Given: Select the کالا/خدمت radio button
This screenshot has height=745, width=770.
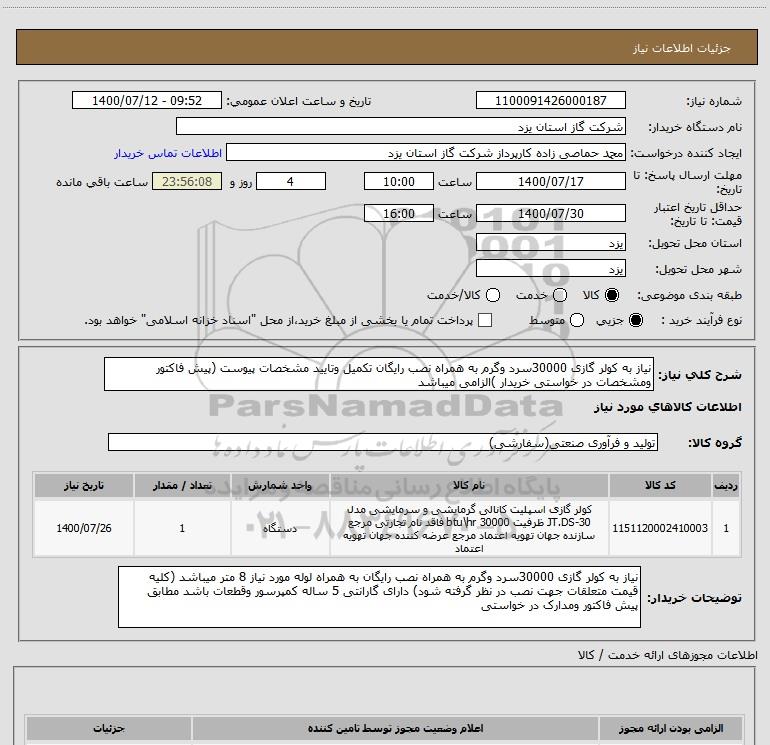Looking at the screenshot, I should 493,295.
